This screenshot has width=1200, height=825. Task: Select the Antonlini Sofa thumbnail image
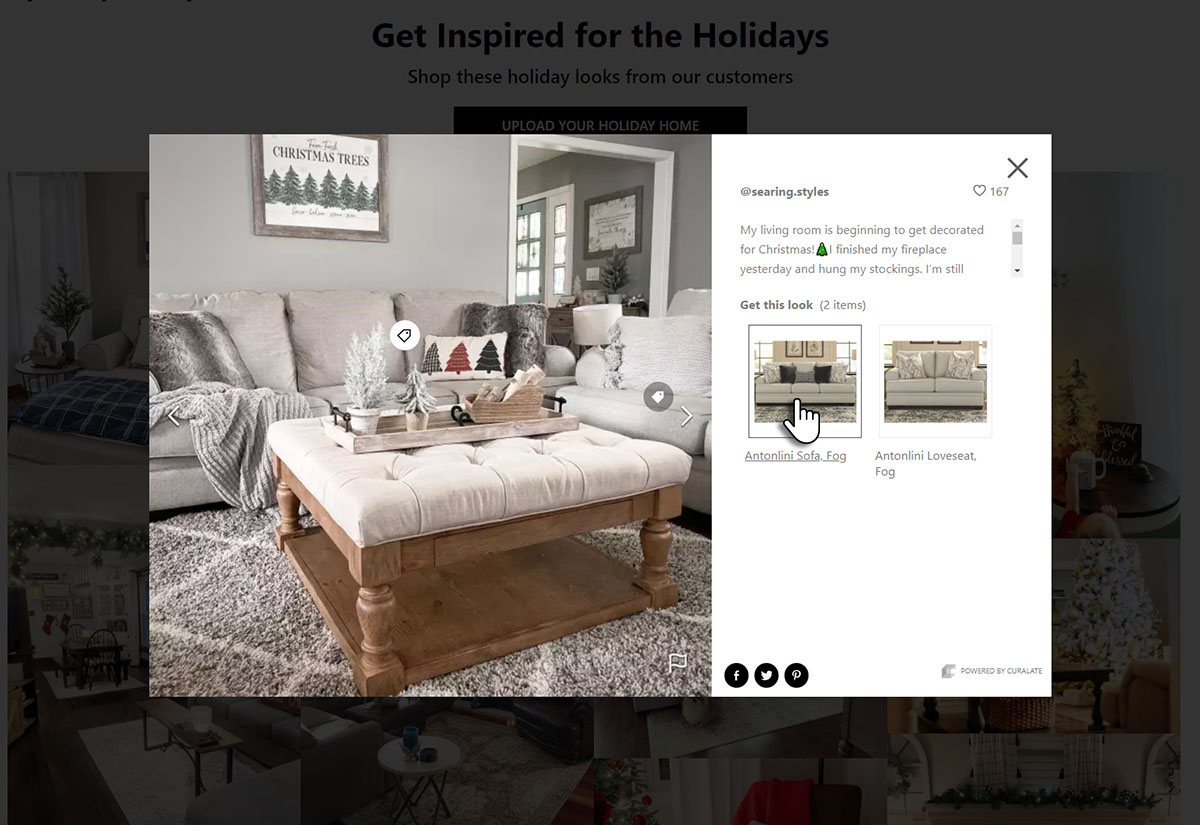click(x=805, y=381)
